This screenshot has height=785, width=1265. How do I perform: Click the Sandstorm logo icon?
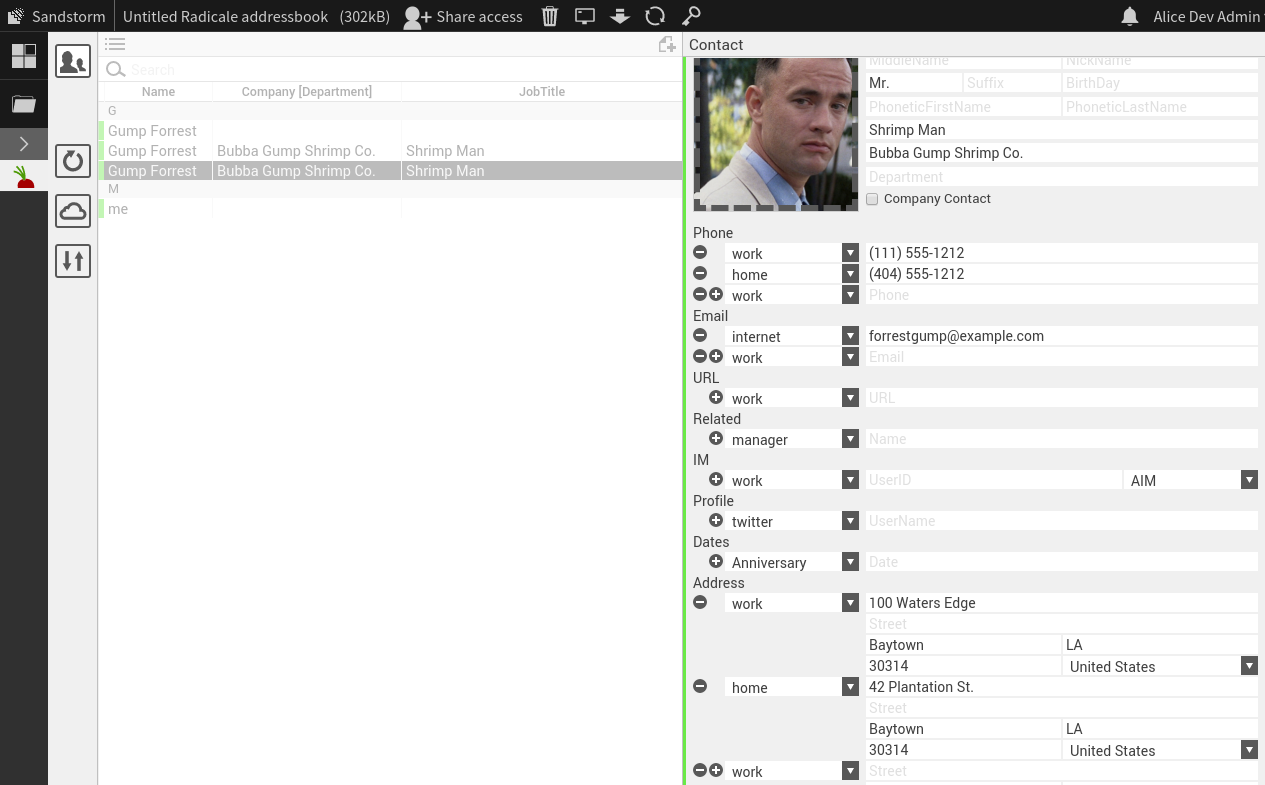(15, 16)
